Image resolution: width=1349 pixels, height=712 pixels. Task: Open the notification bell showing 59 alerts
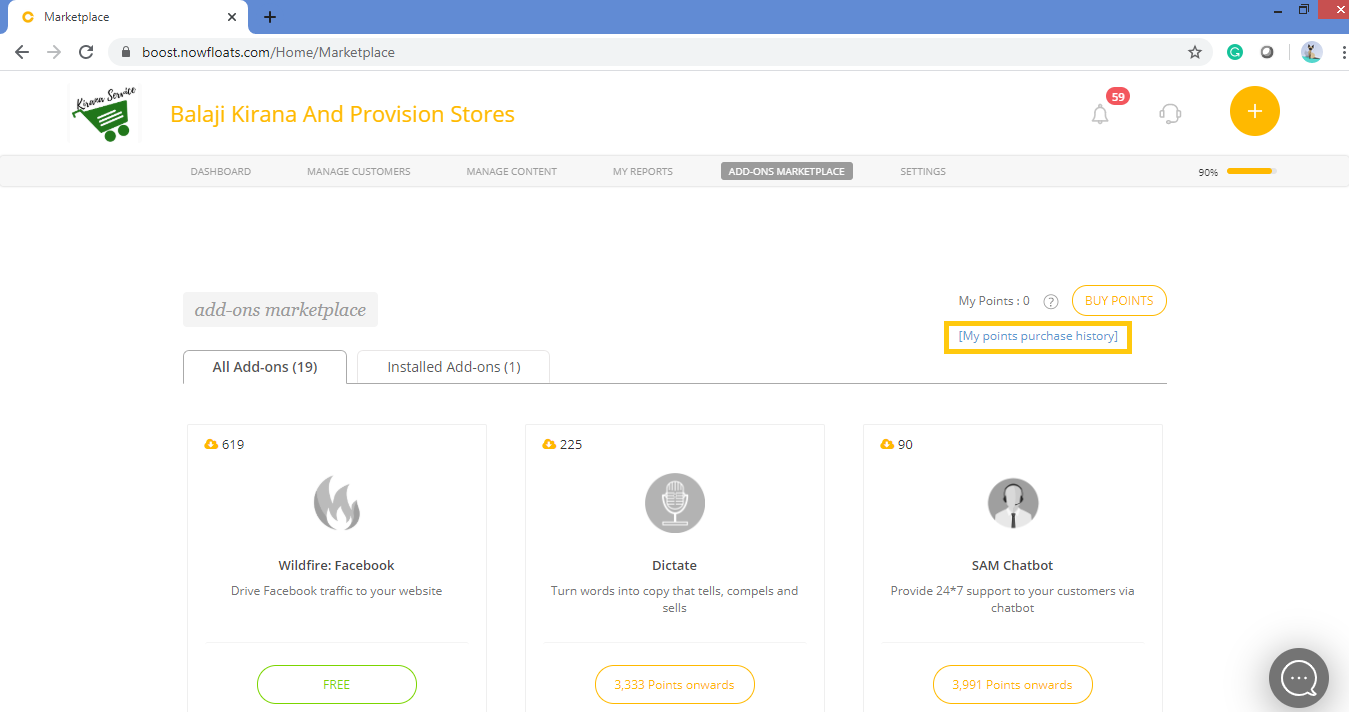(x=1100, y=114)
